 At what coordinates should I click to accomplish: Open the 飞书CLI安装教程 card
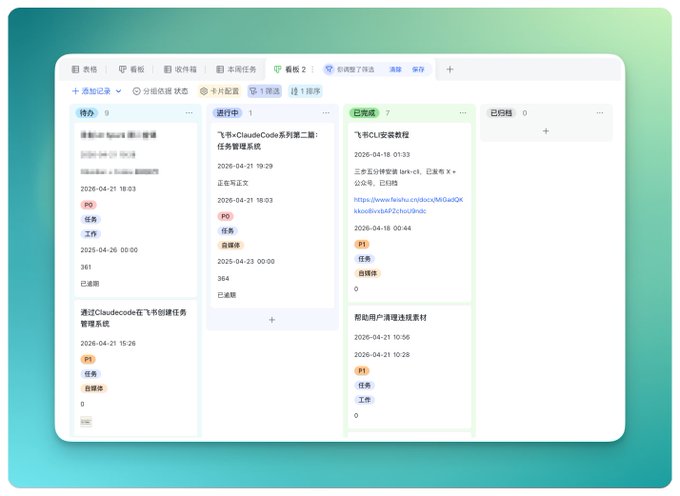pyautogui.click(x=409, y=212)
